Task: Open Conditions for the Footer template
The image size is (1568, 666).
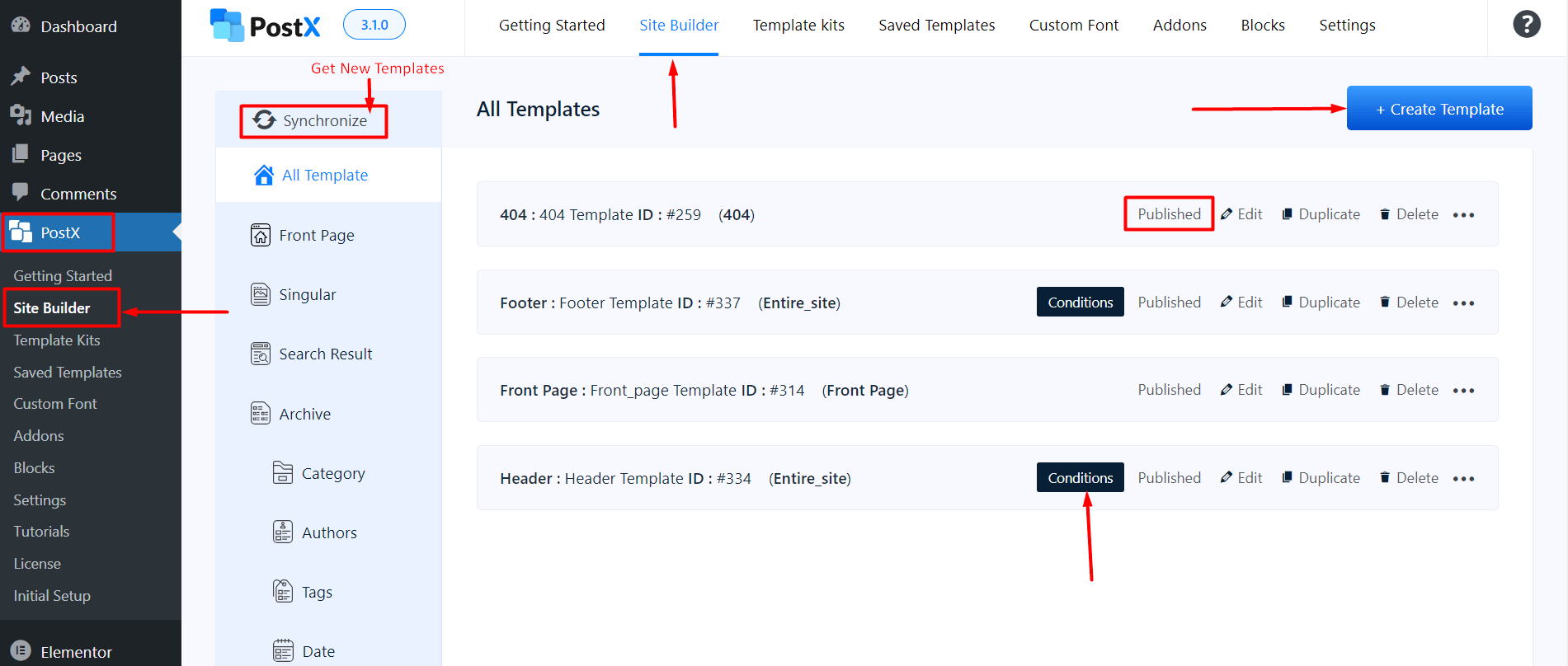Action: [1080, 302]
